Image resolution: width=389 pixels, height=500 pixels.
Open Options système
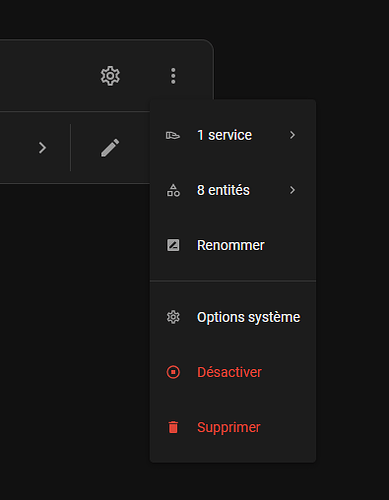pyautogui.click(x=233, y=317)
